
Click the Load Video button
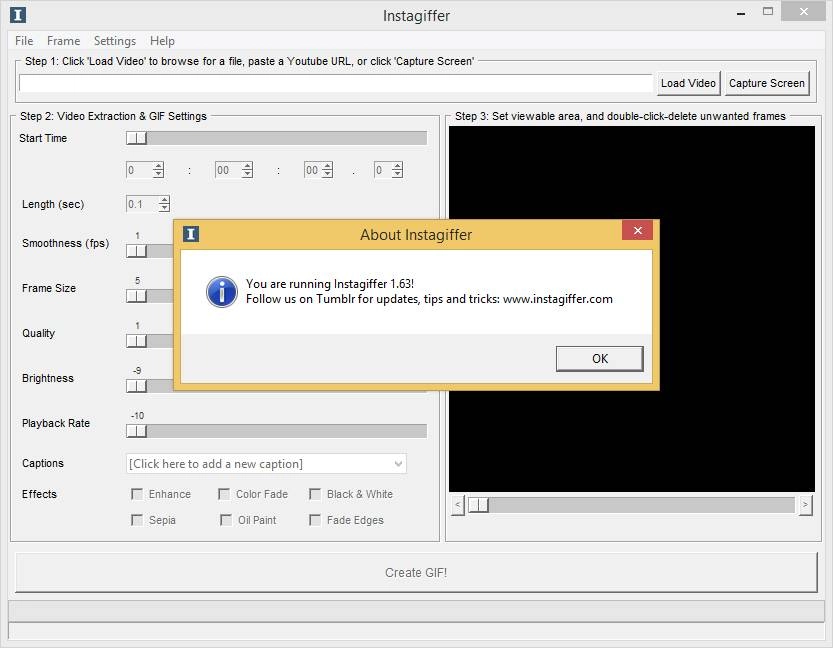point(688,83)
